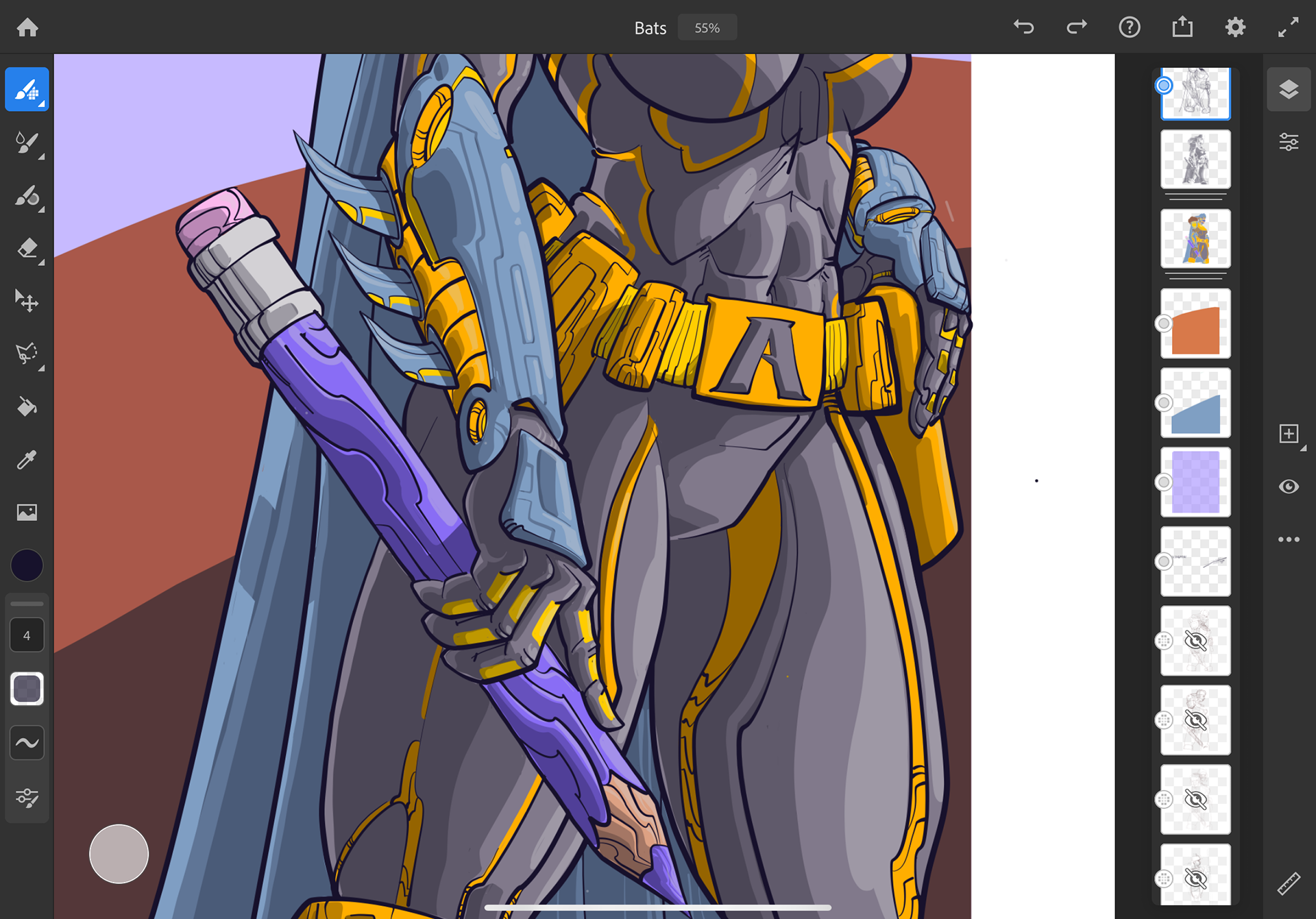Select the orange shape layer thumbnail
1316x919 pixels.
[1195, 323]
